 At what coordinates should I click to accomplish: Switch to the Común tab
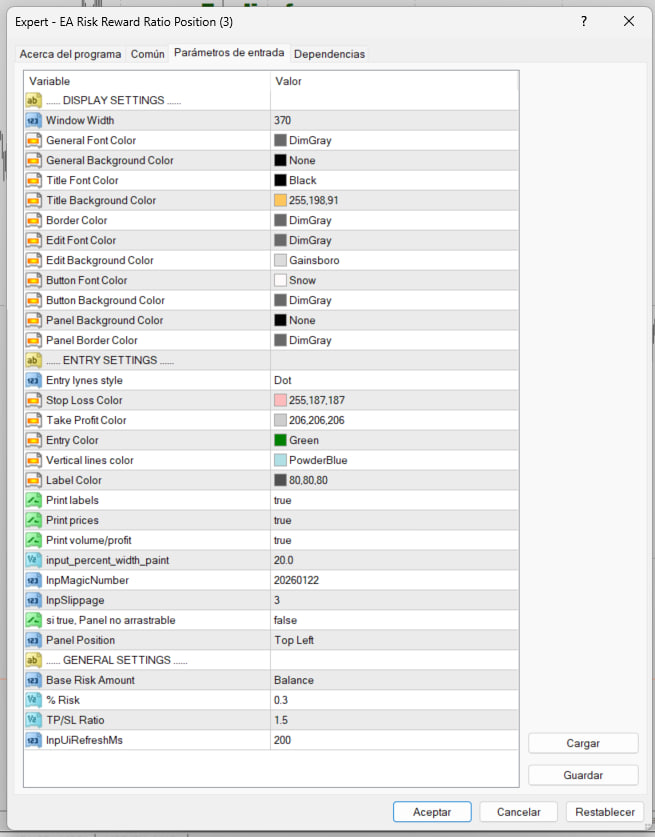click(148, 54)
